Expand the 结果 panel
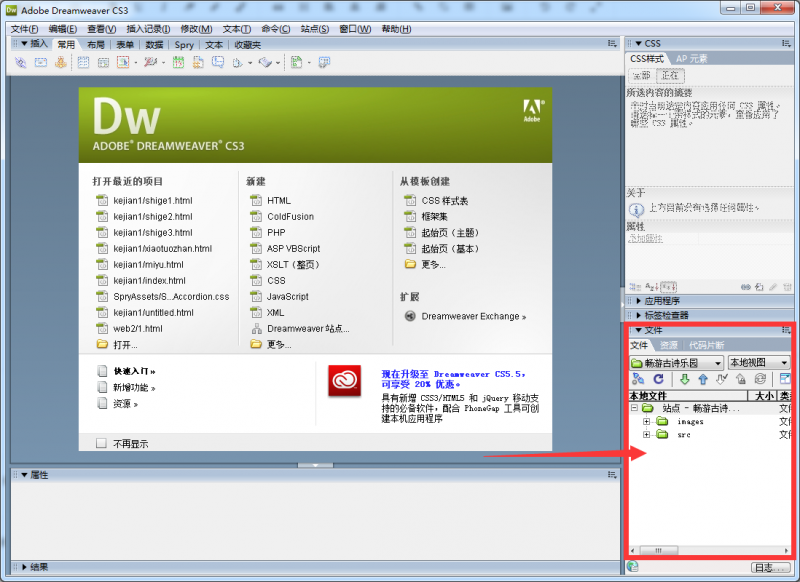This screenshot has width=800, height=582. point(24,567)
